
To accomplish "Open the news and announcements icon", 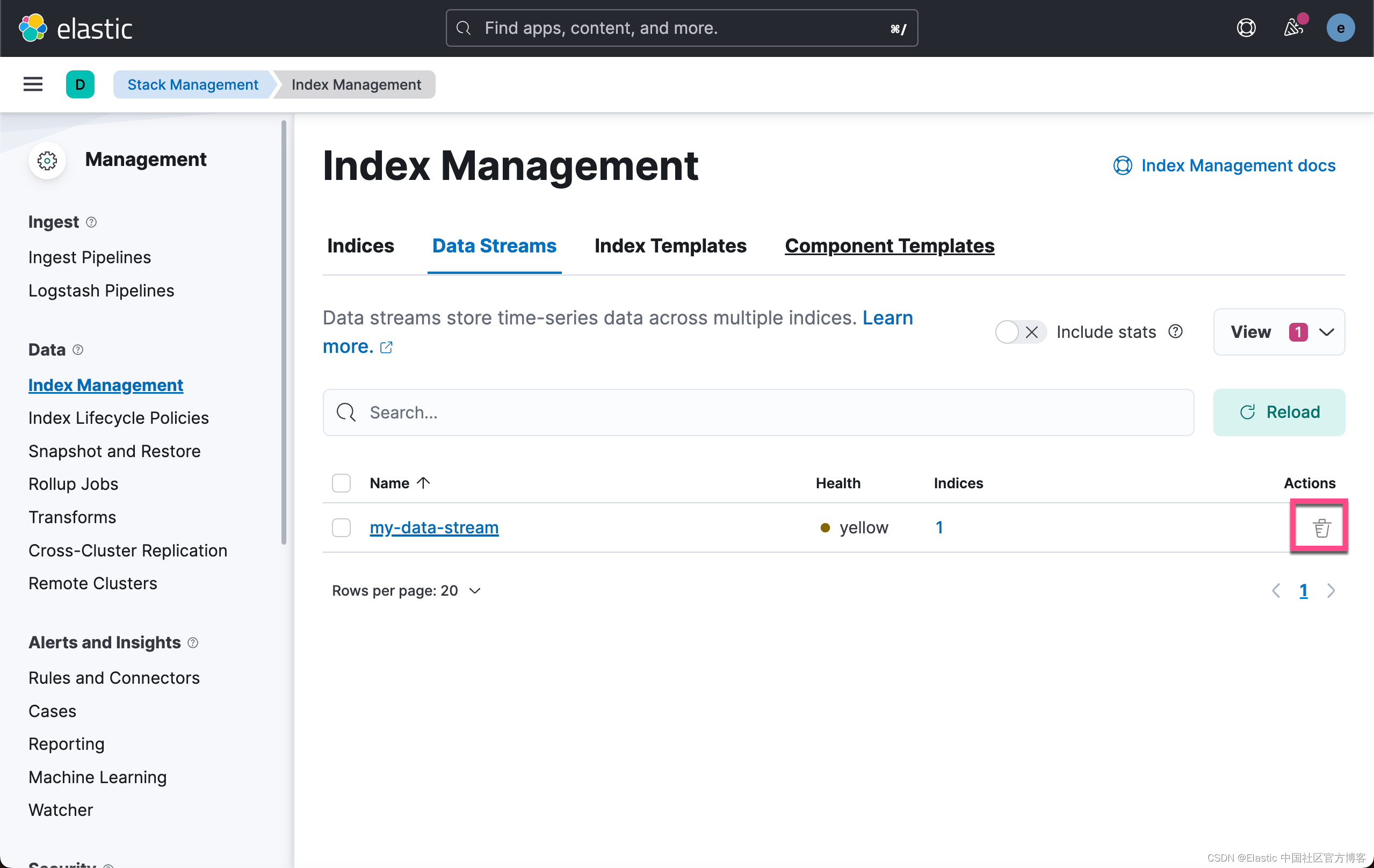I will pos(1293,27).
